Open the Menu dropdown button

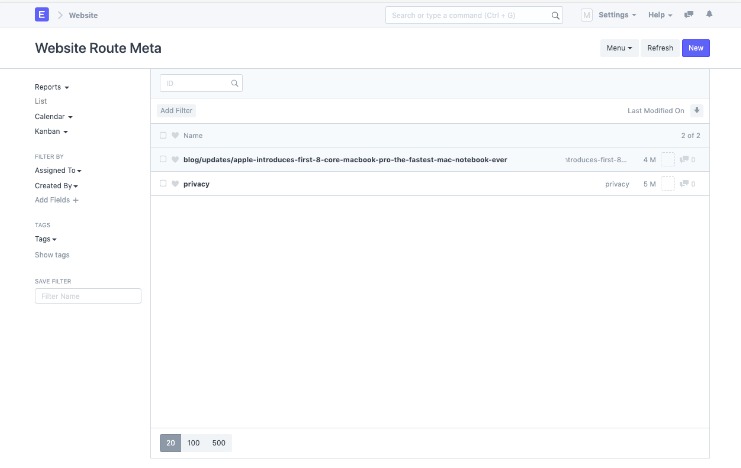tap(619, 48)
